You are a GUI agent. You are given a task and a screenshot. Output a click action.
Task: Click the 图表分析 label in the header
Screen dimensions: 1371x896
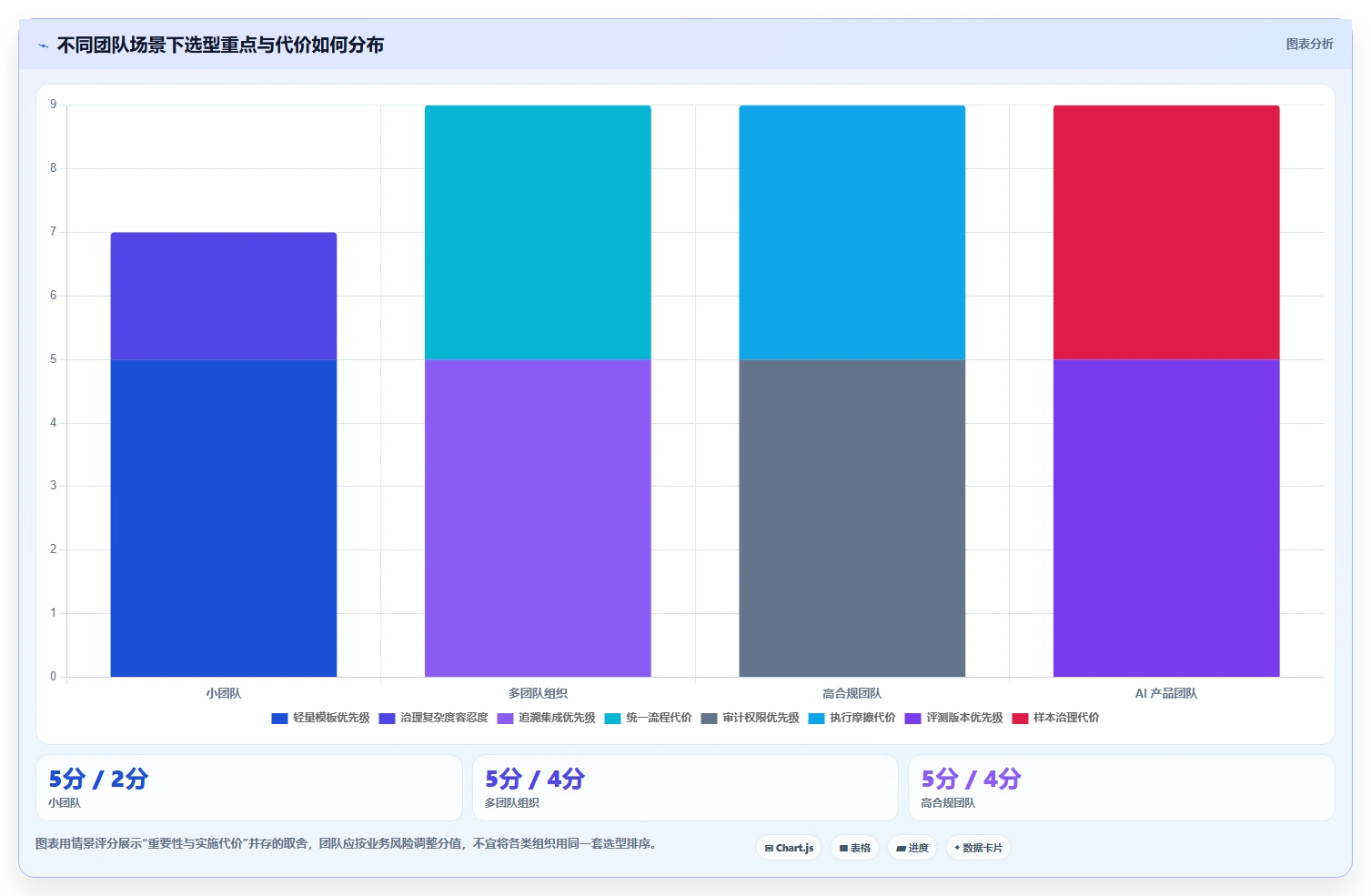(1309, 44)
